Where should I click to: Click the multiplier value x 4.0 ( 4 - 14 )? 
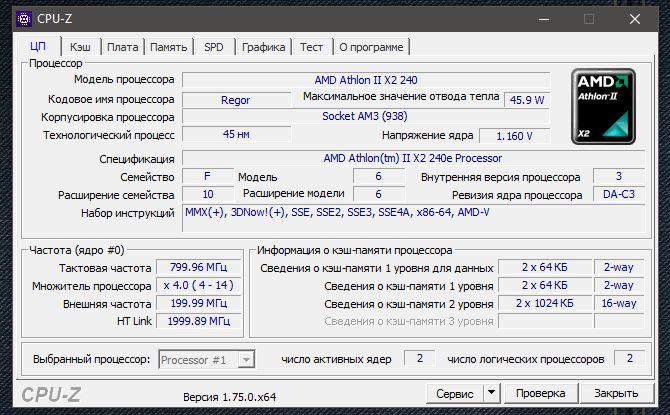tap(199, 285)
